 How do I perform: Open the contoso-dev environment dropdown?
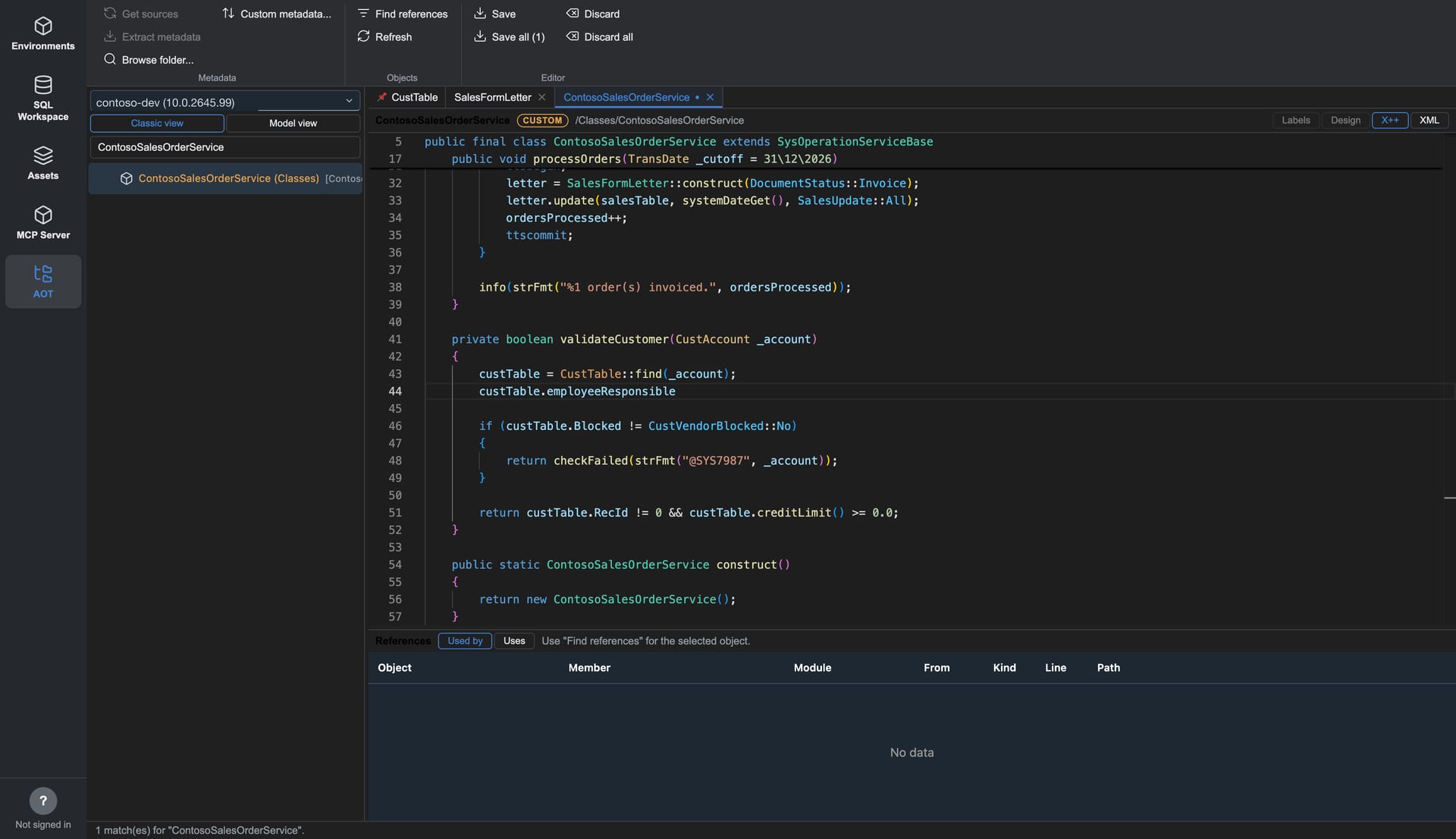click(224, 102)
